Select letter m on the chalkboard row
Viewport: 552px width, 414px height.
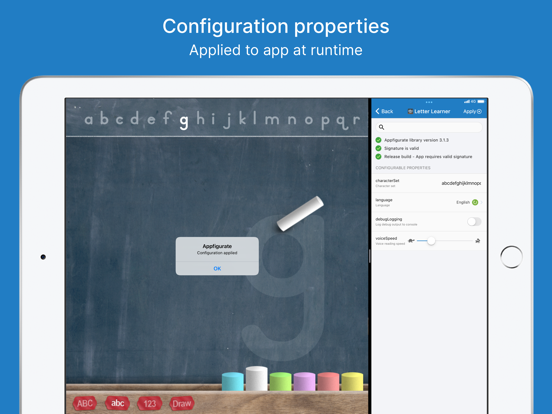tap(272, 120)
